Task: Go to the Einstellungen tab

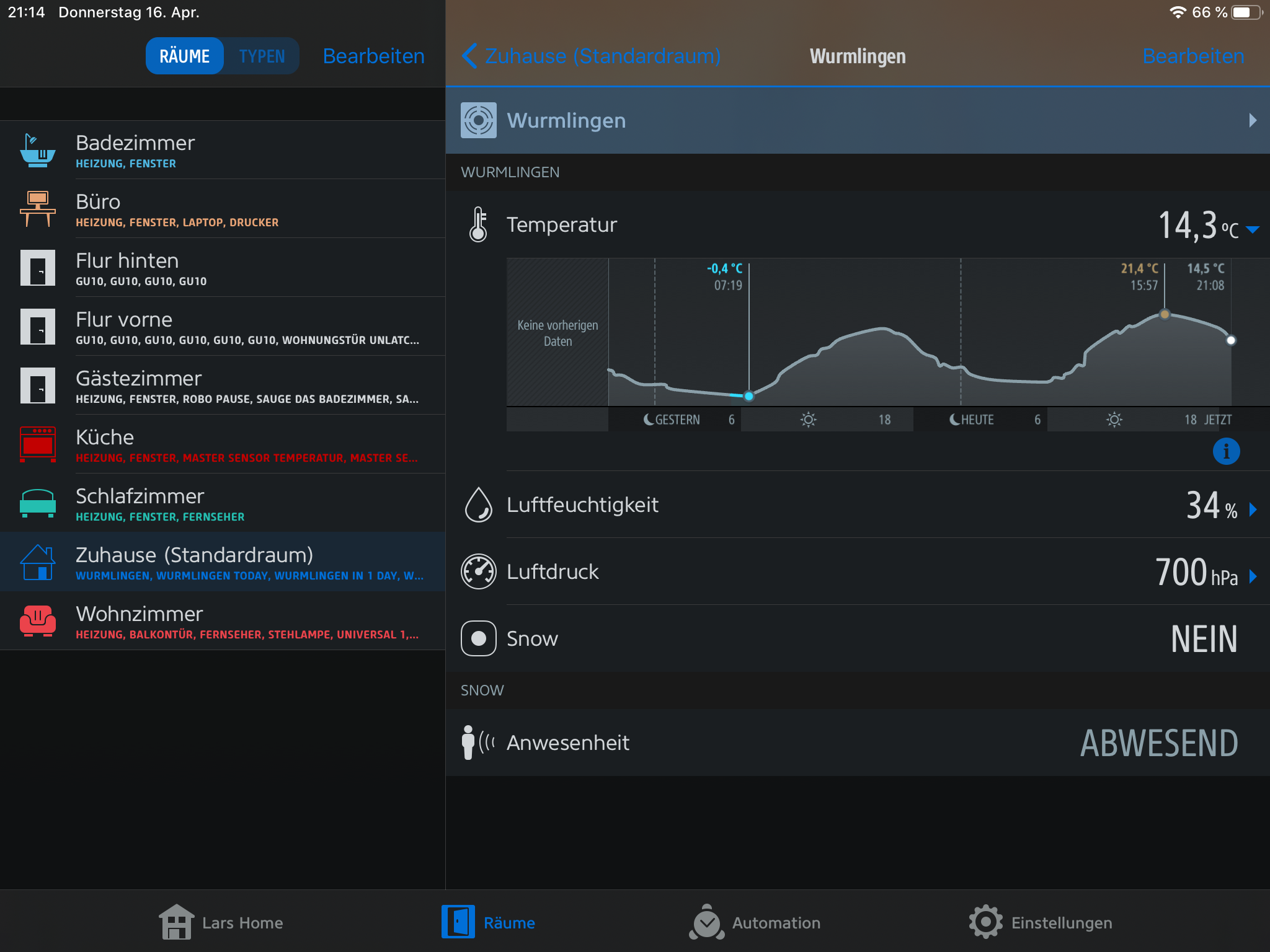Action: (1041, 922)
